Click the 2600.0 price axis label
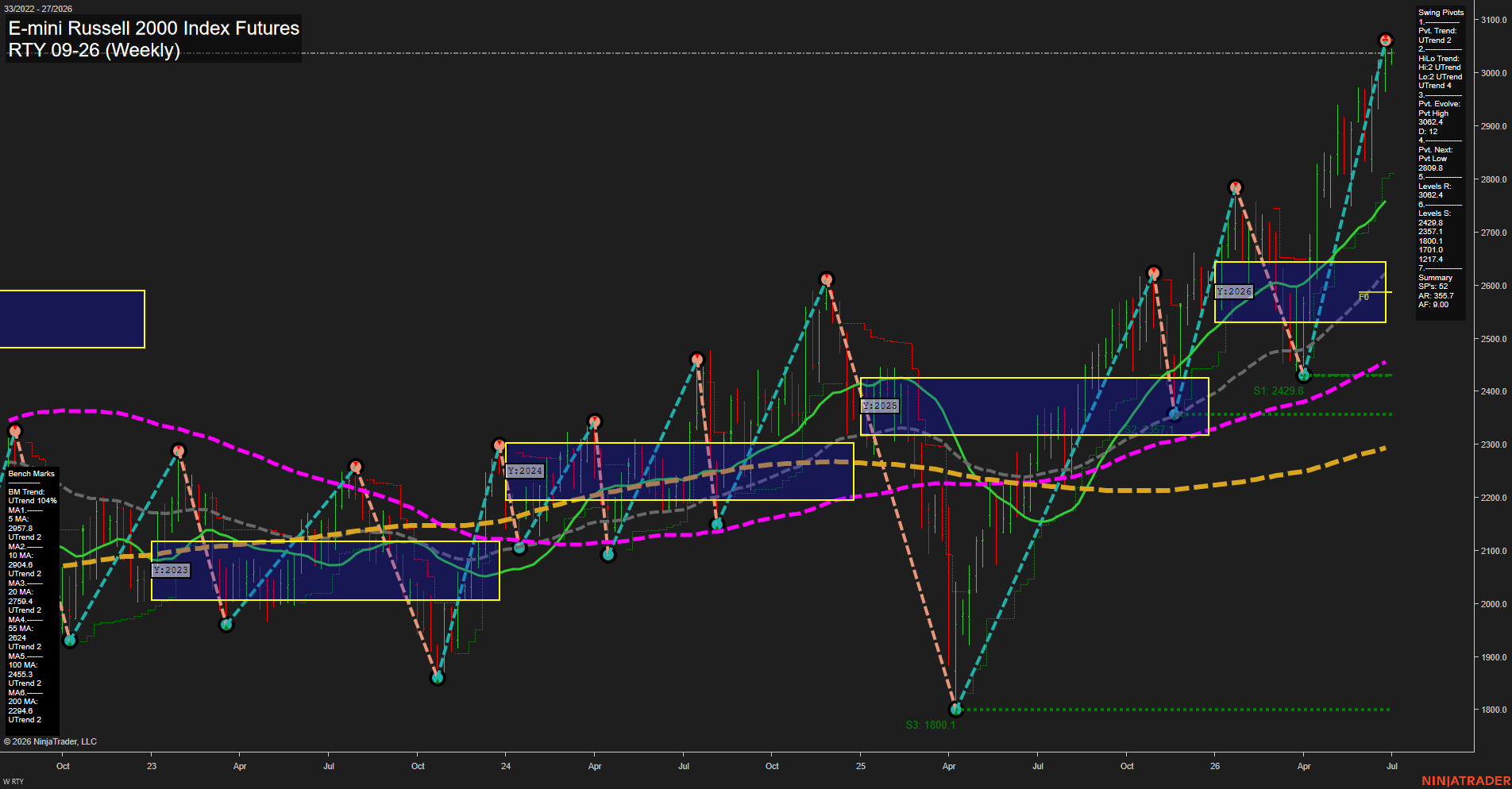The width and height of the screenshot is (1512, 789). (1494, 286)
